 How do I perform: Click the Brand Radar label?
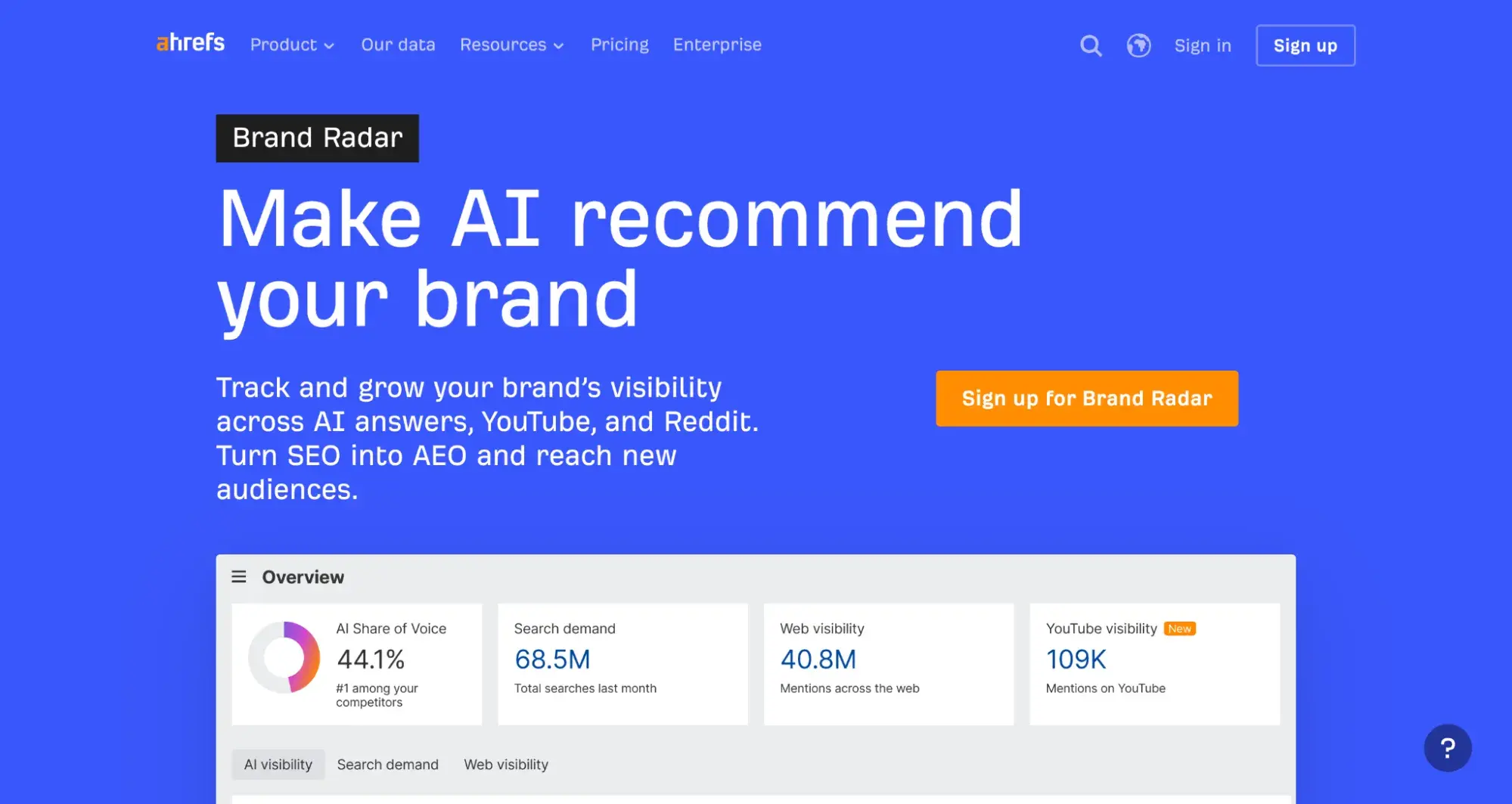pyautogui.click(x=318, y=138)
